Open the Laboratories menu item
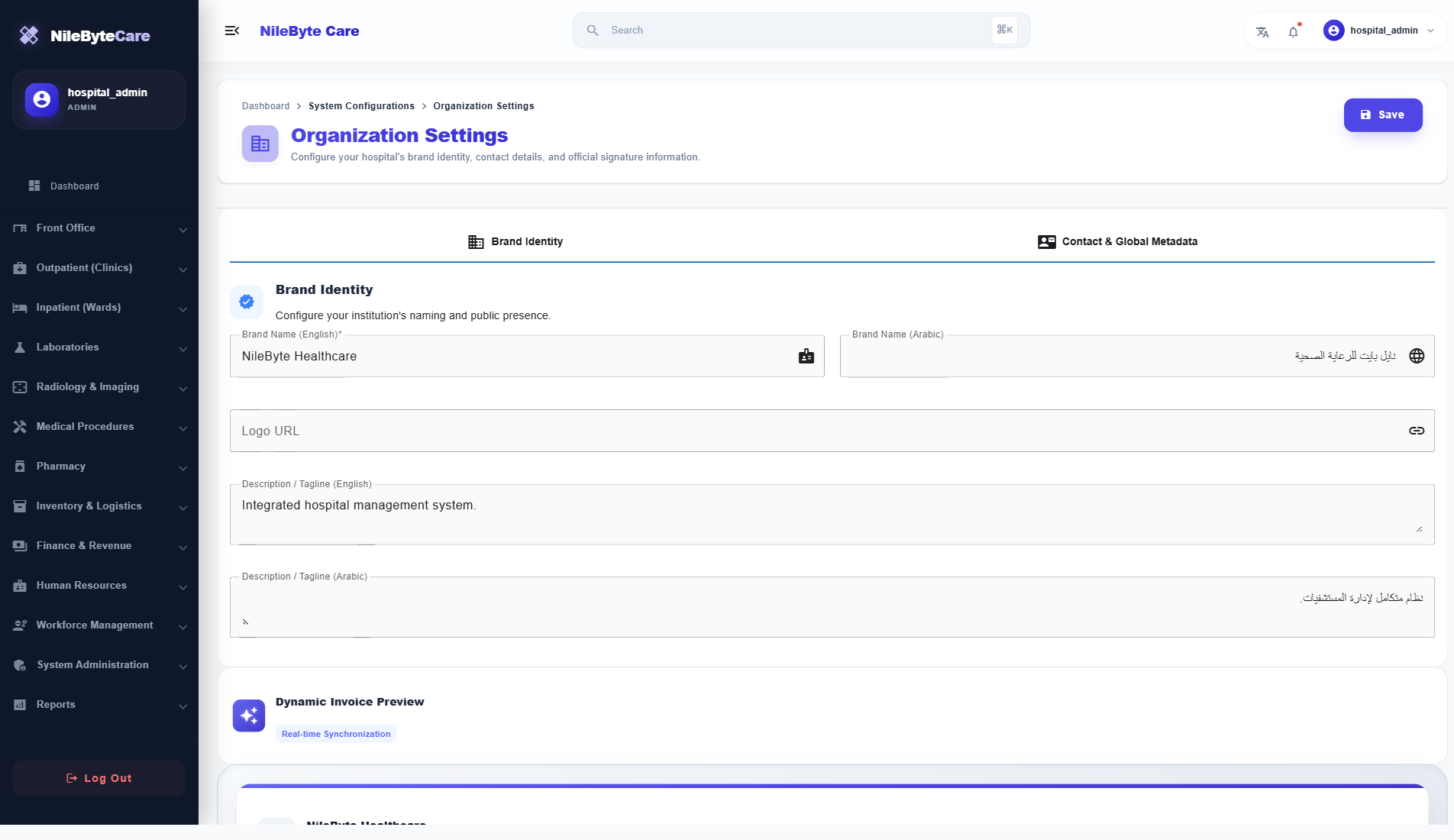The image size is (1454, 840). (99, 347)
